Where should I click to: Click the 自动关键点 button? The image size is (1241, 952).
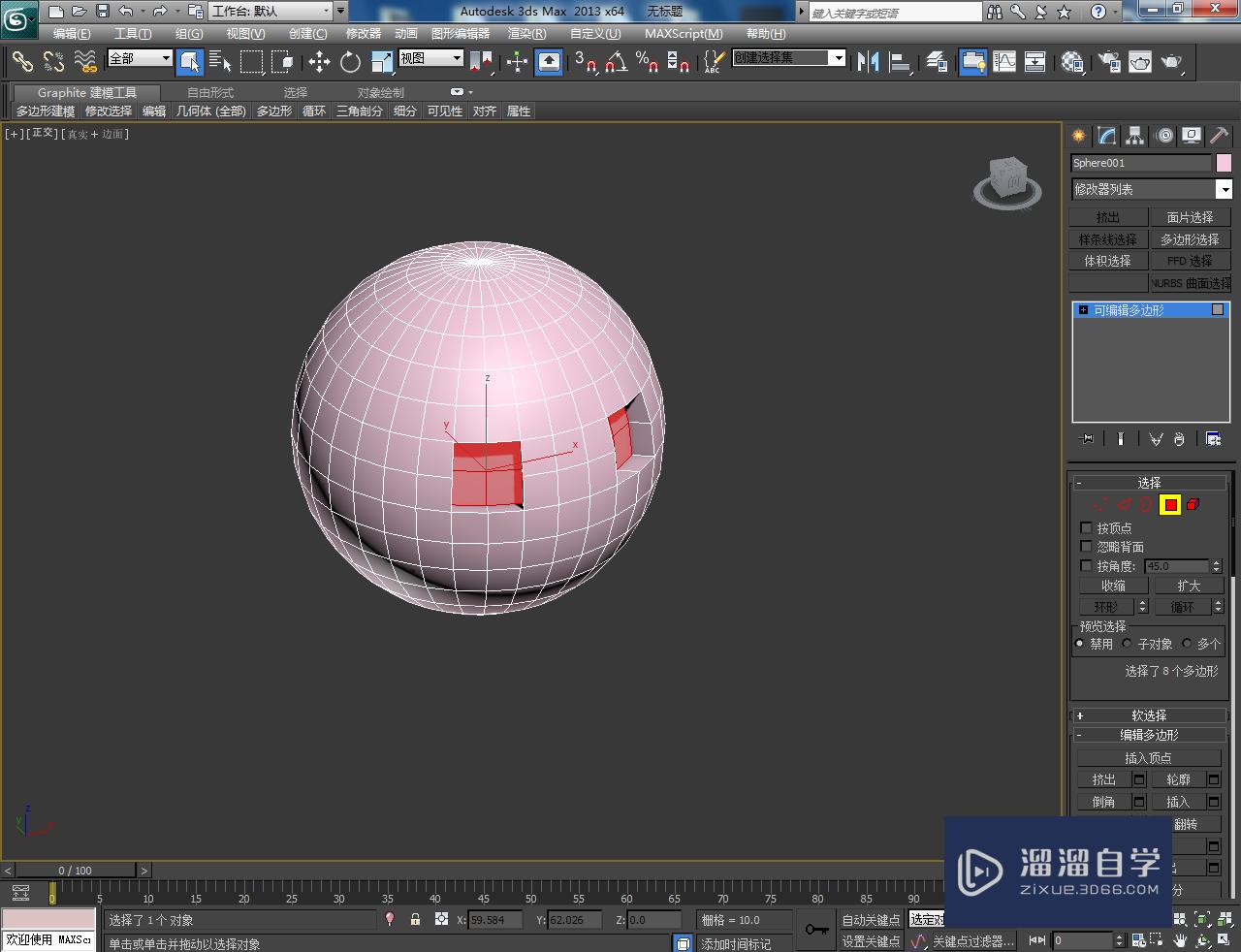tap(871, 920)
